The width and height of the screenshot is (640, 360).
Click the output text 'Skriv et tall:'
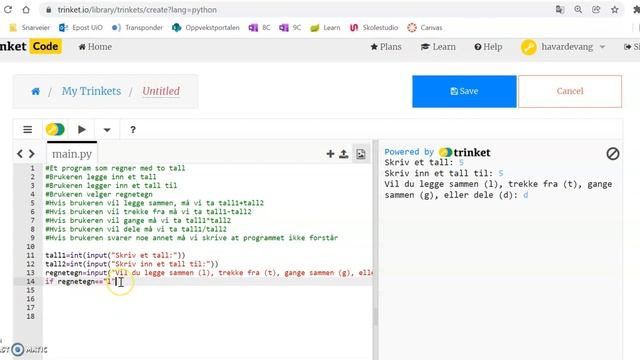click(419, 162)
